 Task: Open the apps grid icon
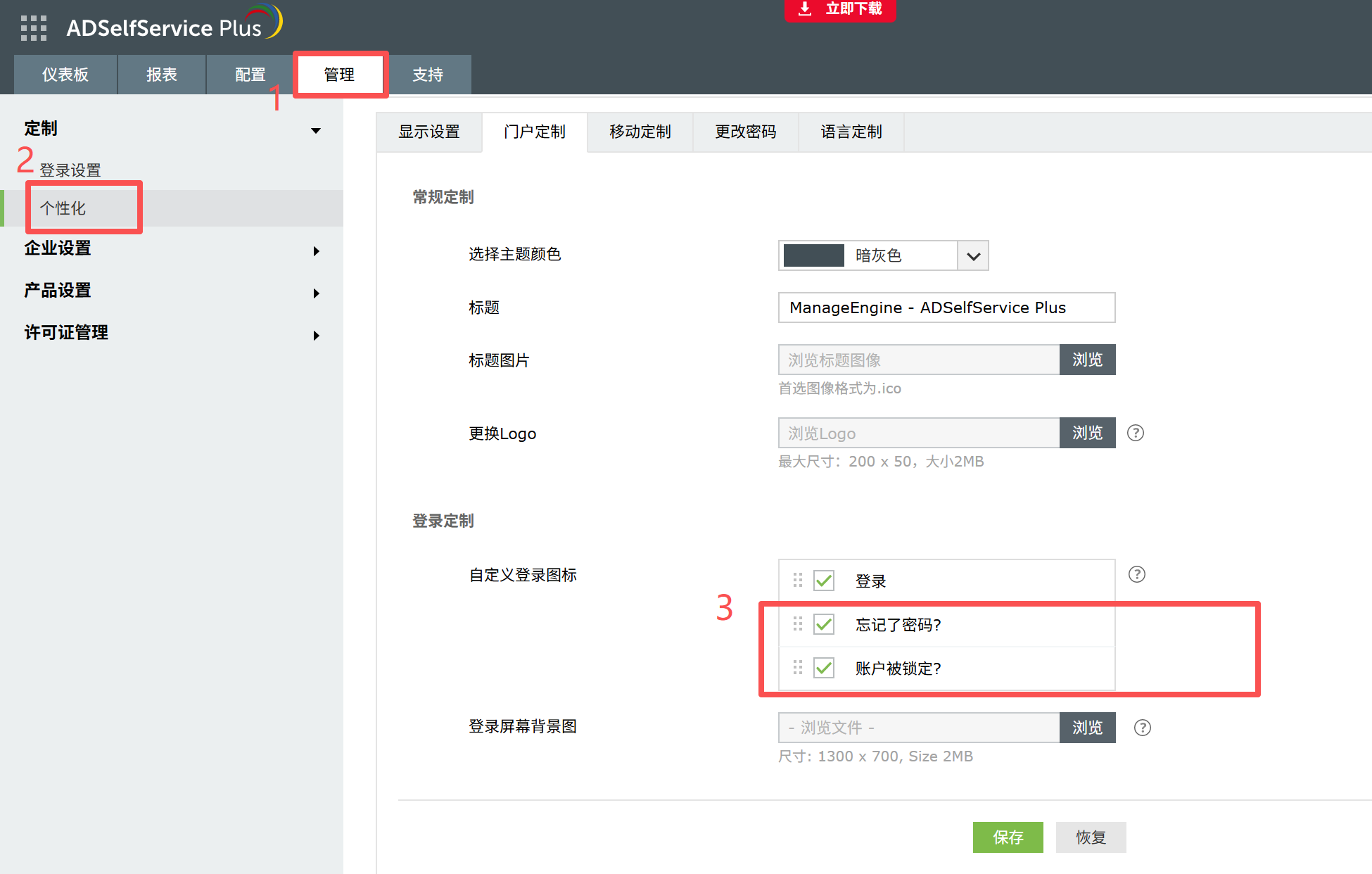pyautogui.click(x=33, y=27)
